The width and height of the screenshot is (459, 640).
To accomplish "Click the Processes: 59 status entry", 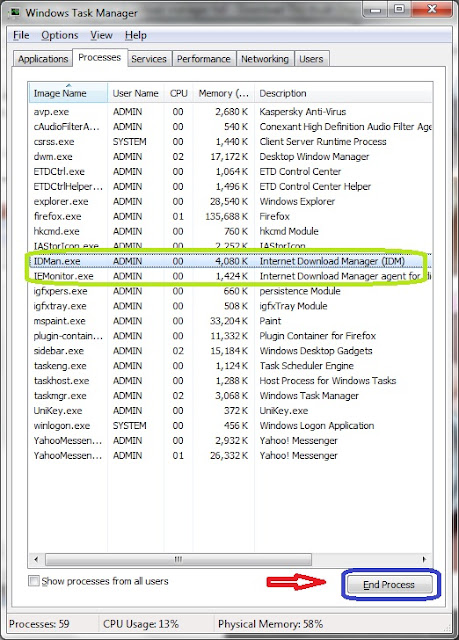I will coord(39,624).
